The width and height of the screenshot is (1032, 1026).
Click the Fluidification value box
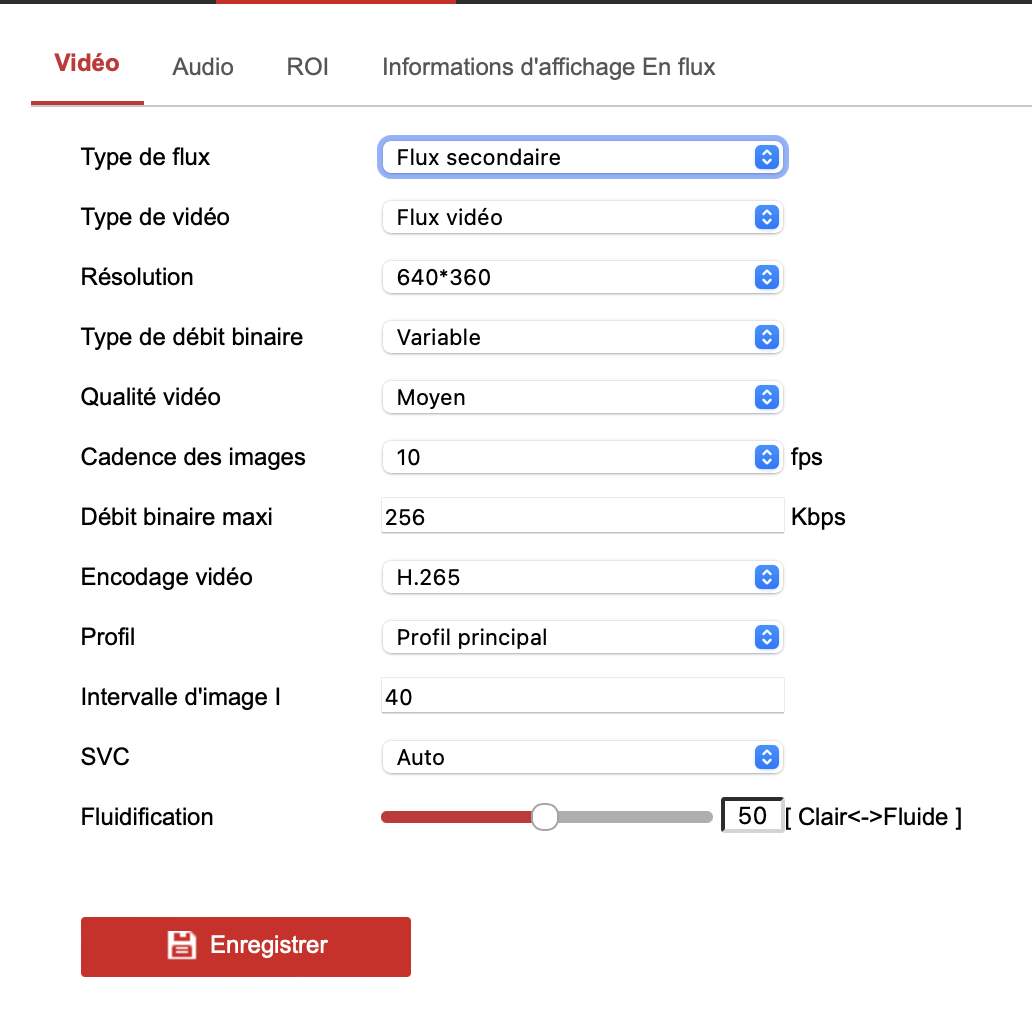click(752, 816)
